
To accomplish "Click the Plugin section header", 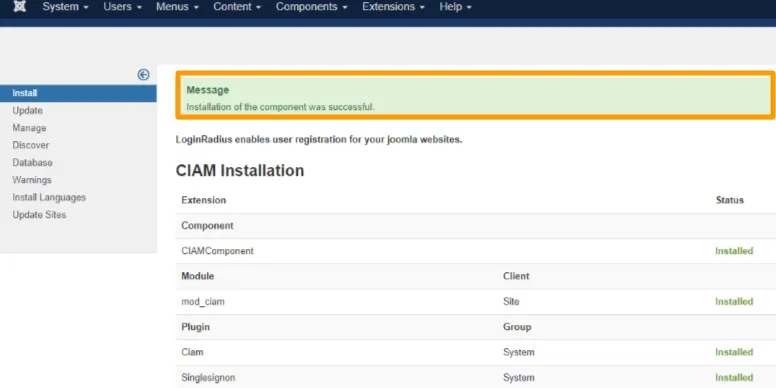I will coord(195,327).
